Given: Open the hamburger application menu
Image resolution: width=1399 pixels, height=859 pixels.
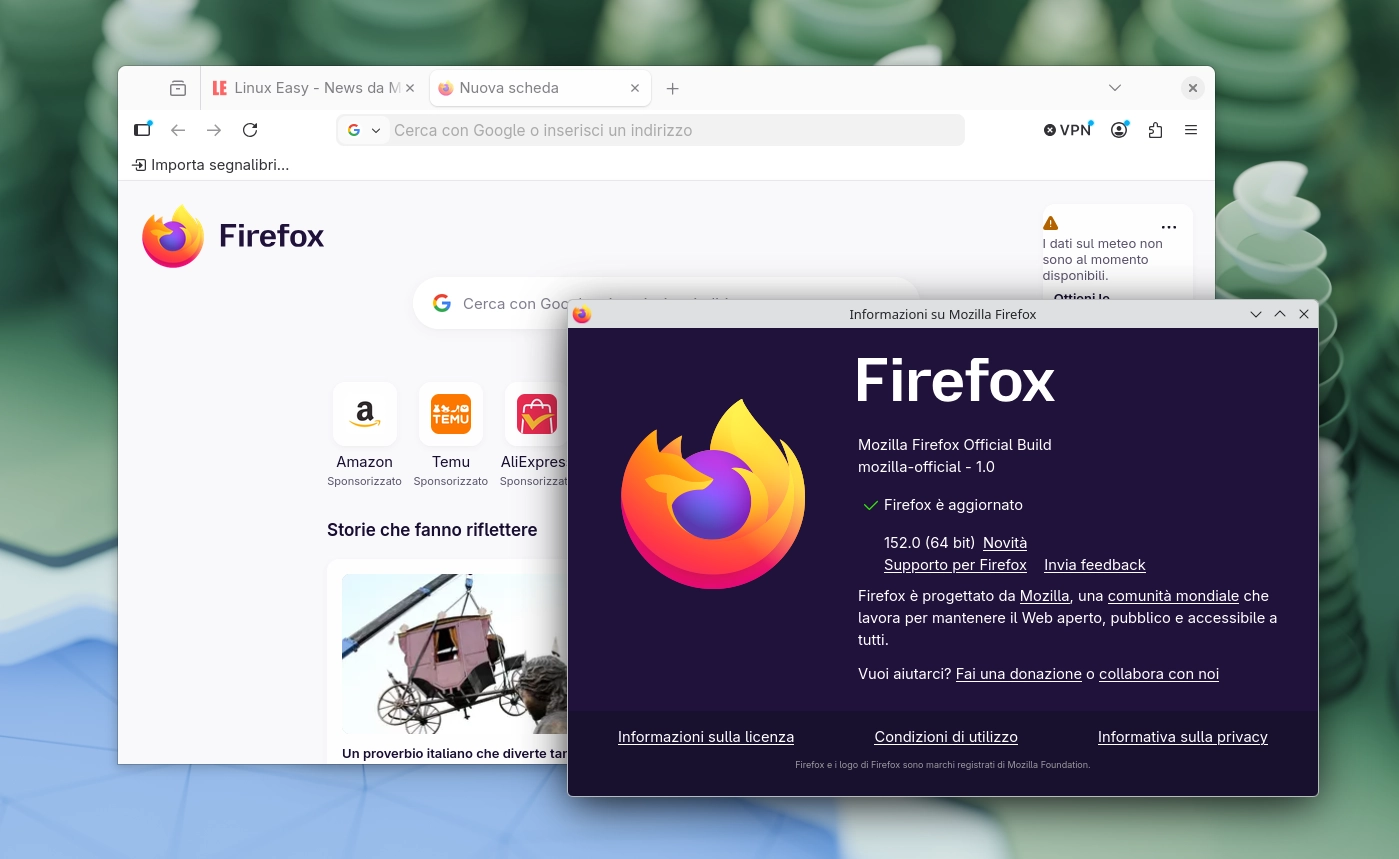Looking at the screenshot, I should [1191, 130].
